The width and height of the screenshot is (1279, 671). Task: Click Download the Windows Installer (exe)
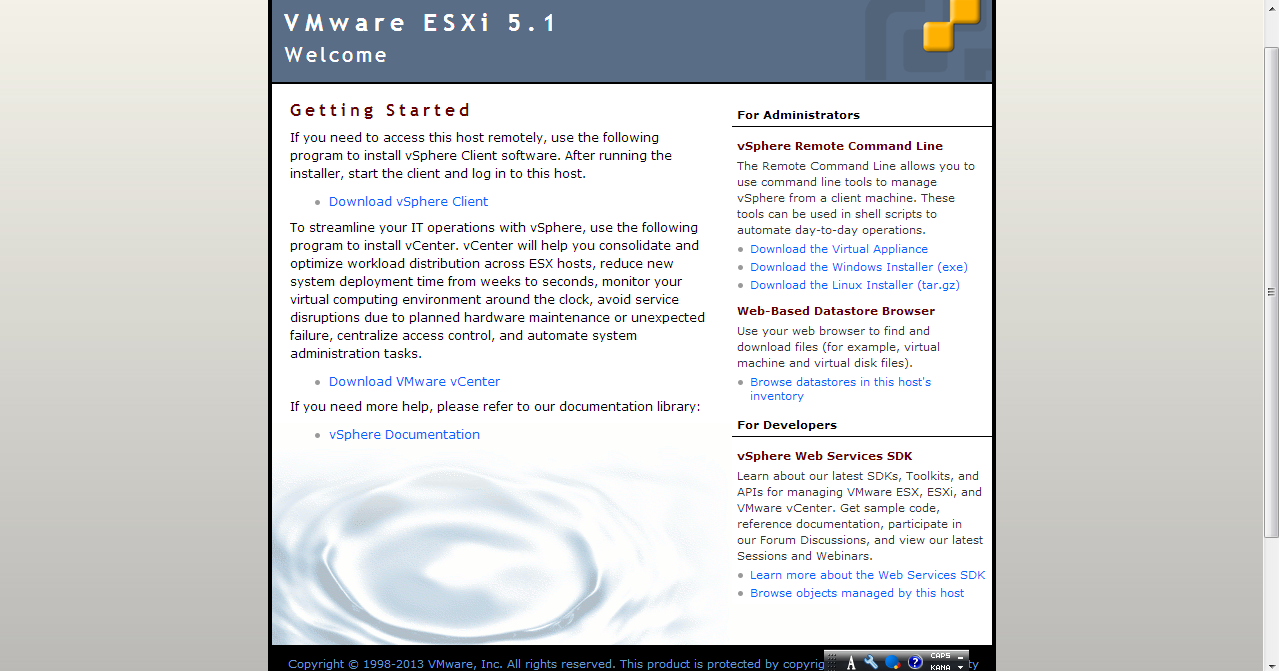pos(859,267)
